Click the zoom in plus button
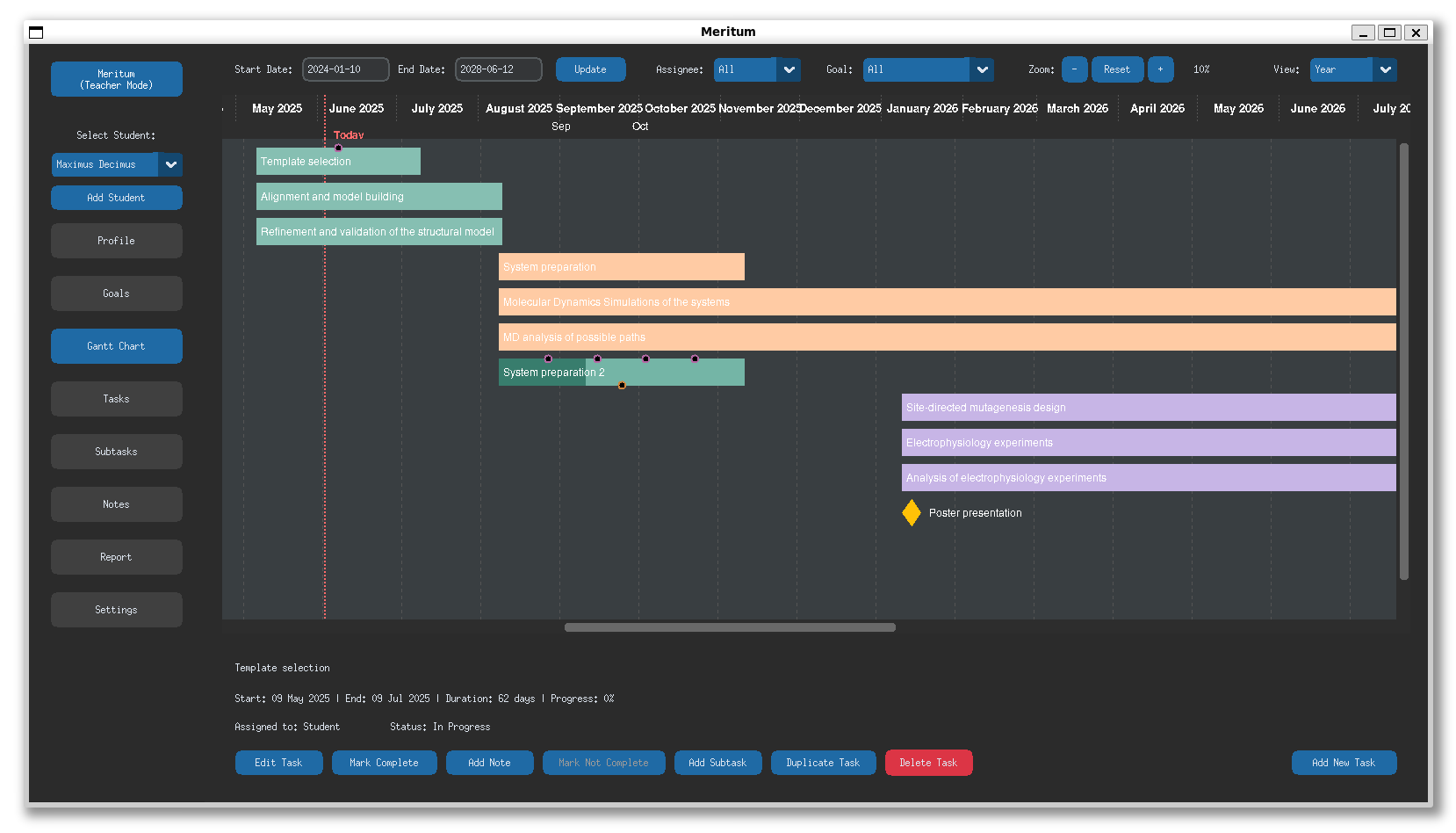This screenshot has width=1456, height=833. (x=1160, y=69)
